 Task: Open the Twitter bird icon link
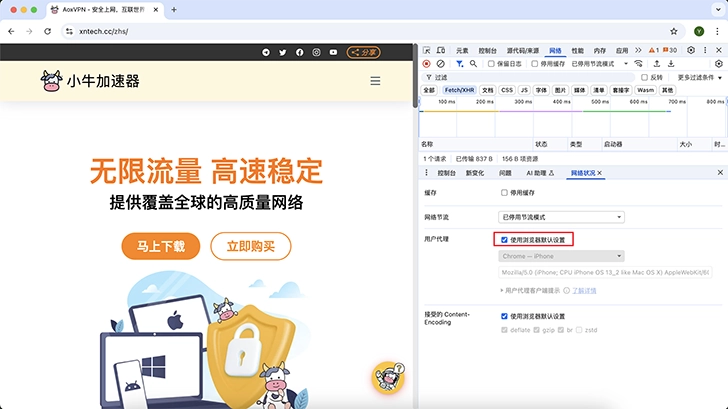(x=283, y=52)
